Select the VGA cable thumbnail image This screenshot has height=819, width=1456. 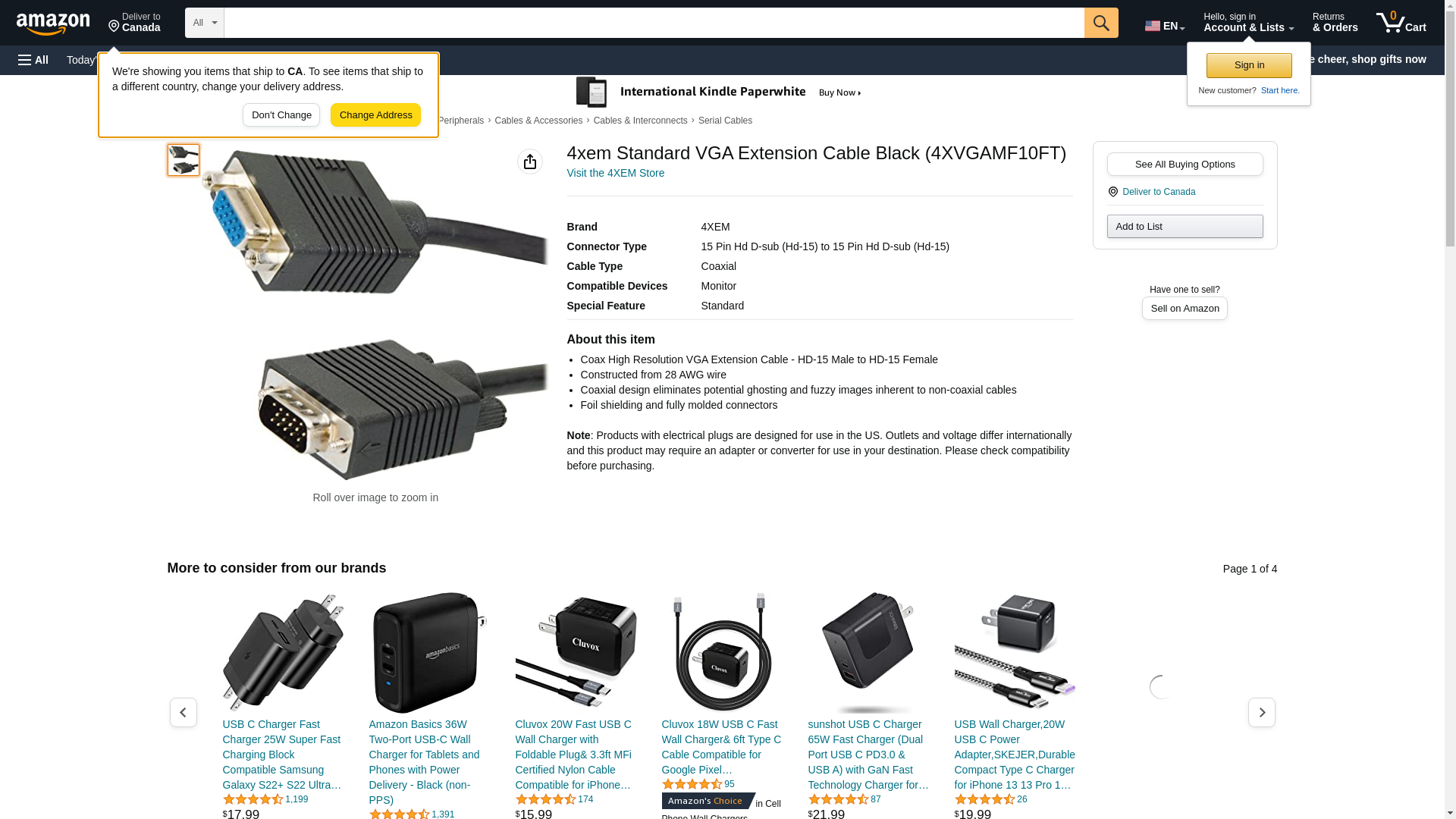coord(184,160)
